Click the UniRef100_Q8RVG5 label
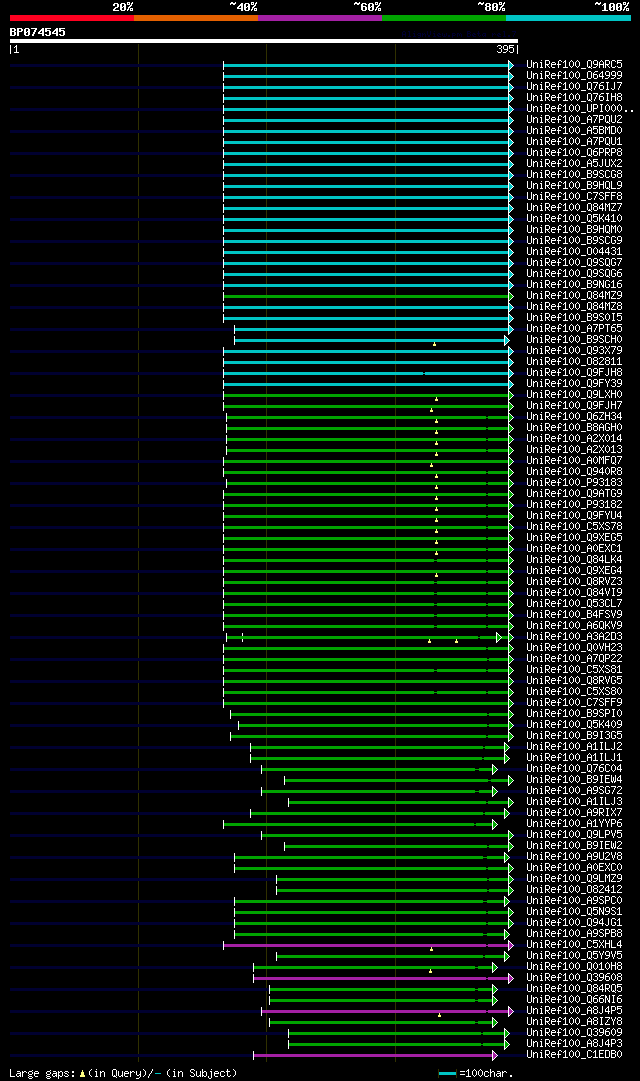Screen dimensions: 640x1081 (x=574, y=681)
